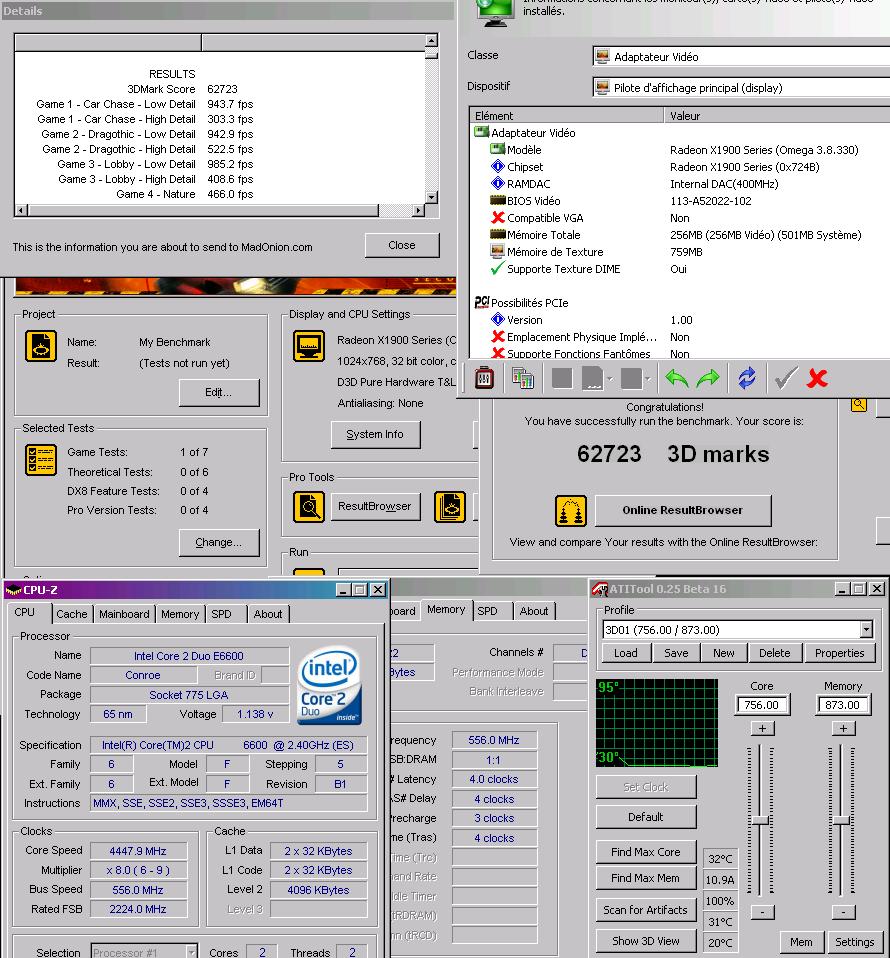Open the Classe Adaptateur Vidéo combo box
The width and height of the screenshot is (890, 958).
point(741,56)
